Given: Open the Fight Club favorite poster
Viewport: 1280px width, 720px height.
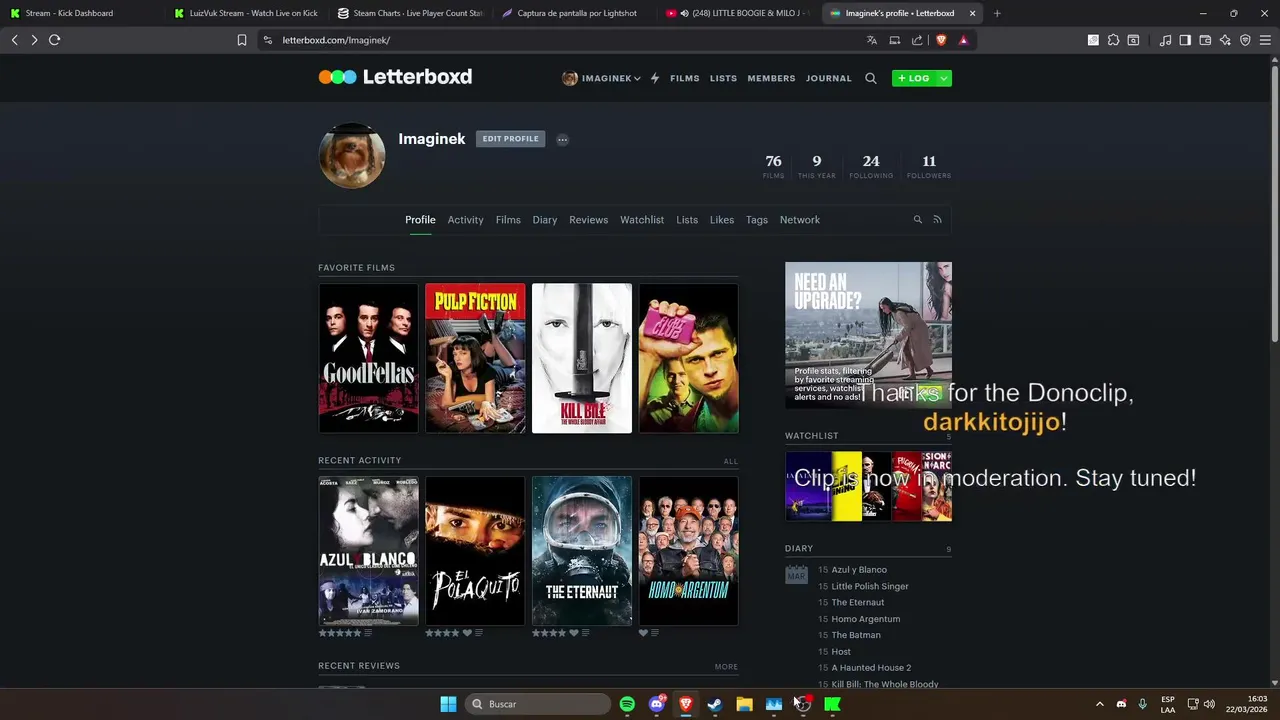Looking at the screenshot, I should pos(689,358).
